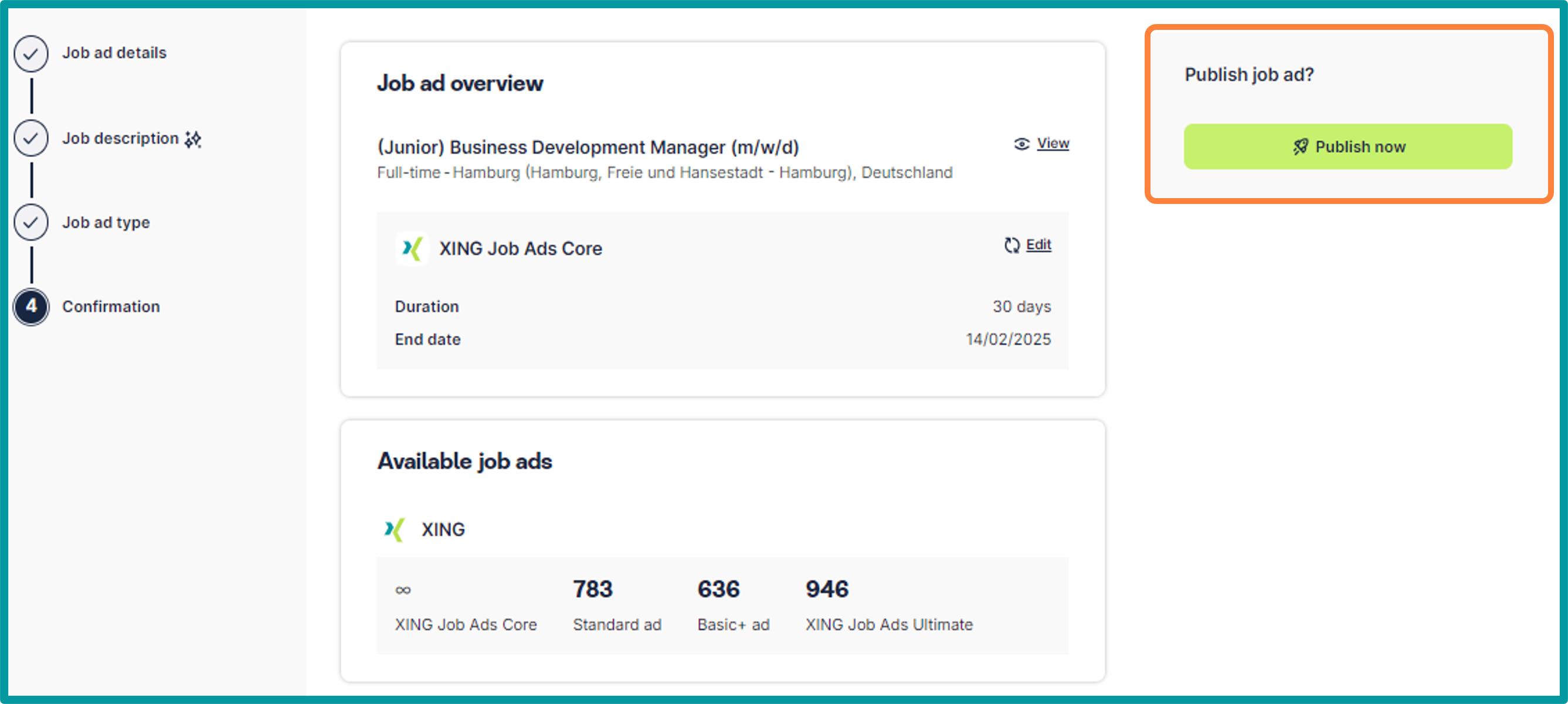Click the step 4 circle icon

[31, 307]
